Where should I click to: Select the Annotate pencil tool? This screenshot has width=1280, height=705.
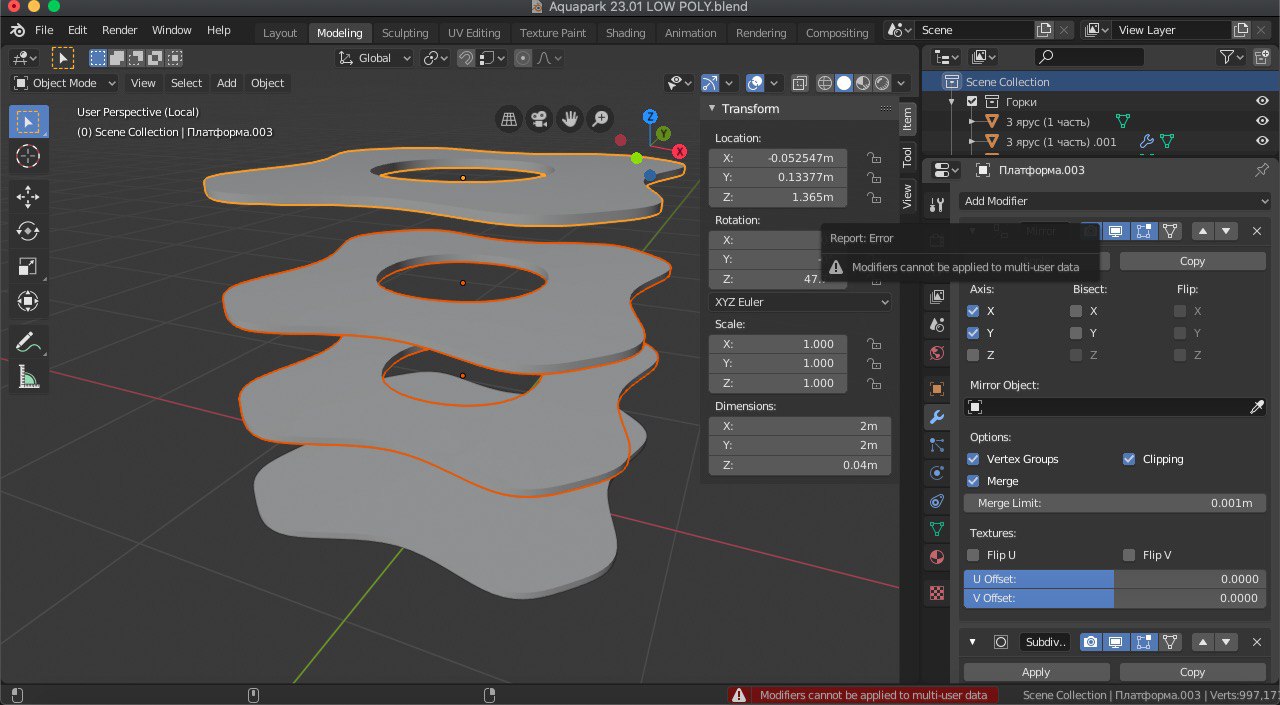coord(28,342)
